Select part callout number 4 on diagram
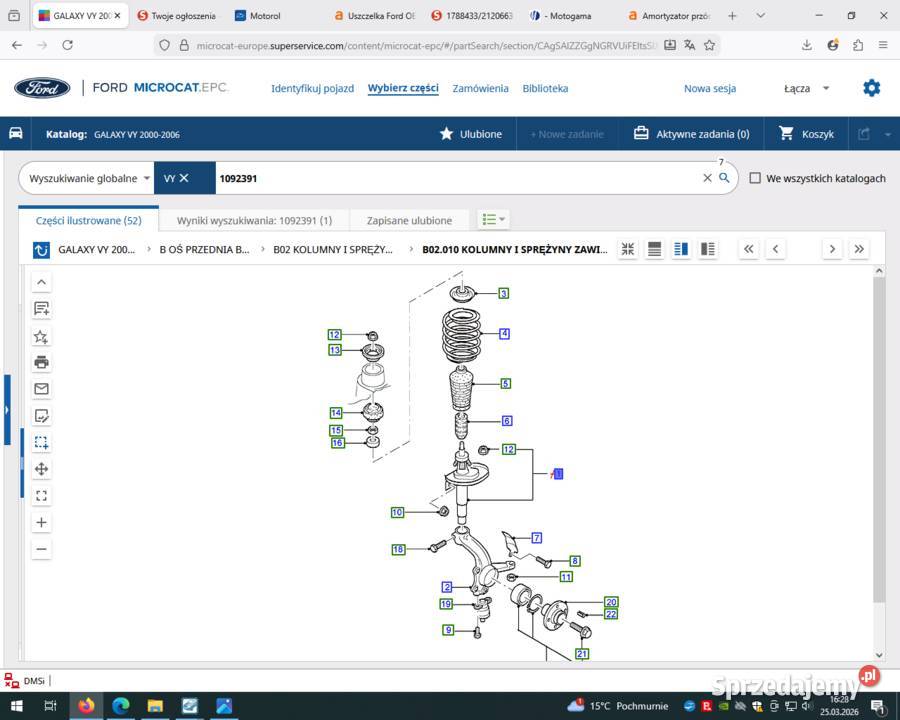 click(x=505, y=333)
